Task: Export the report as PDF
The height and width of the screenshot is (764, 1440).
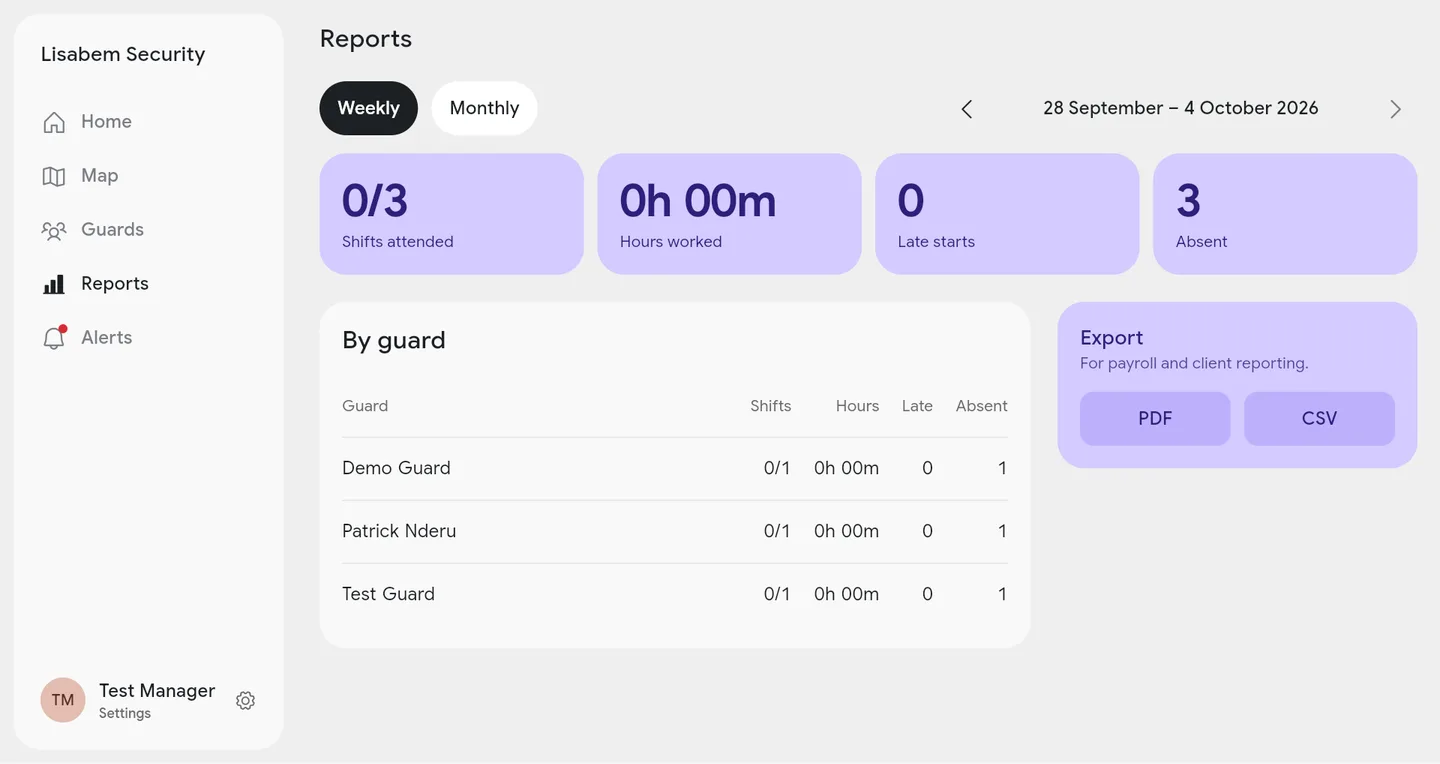Action: tap(1155, 418)
